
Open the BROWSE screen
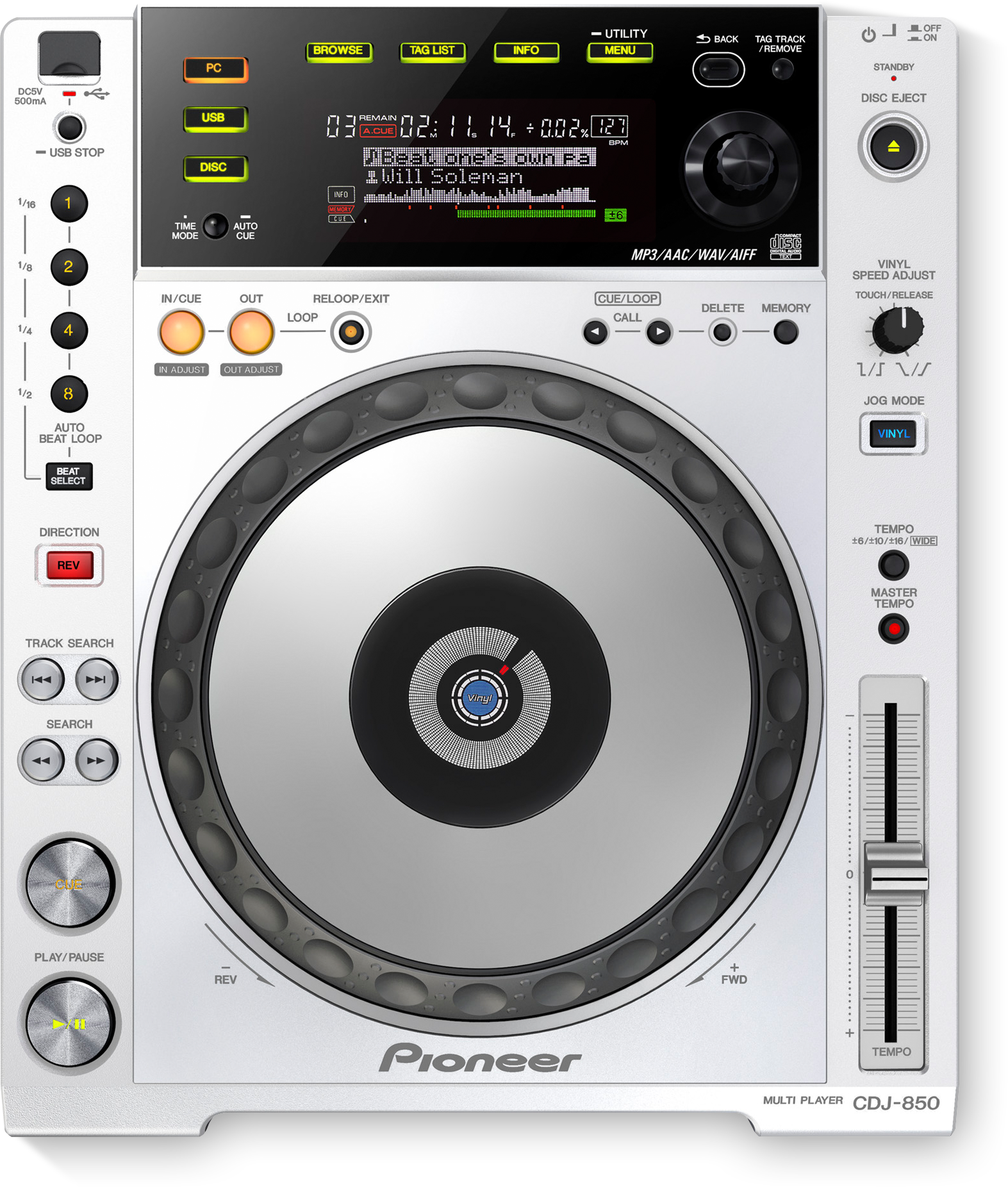coord(338,51)
